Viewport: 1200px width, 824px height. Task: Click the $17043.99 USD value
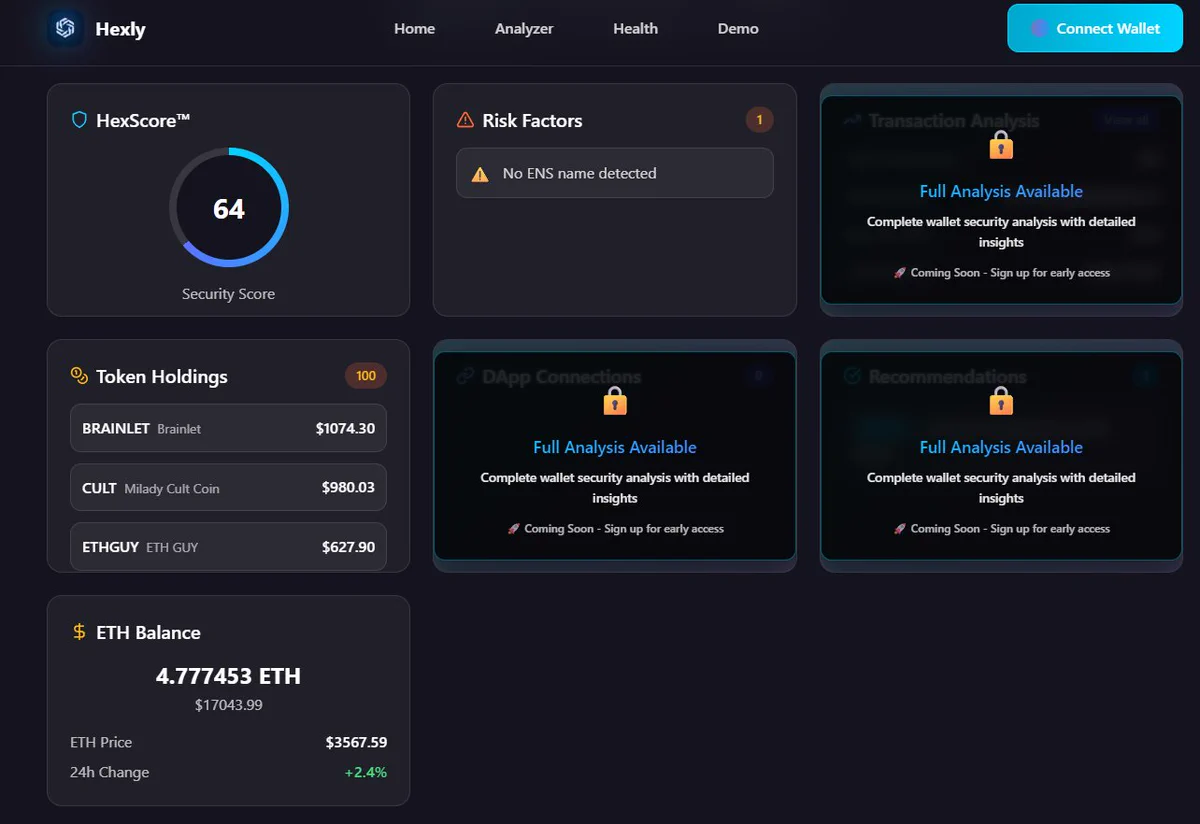coord(228,705)
